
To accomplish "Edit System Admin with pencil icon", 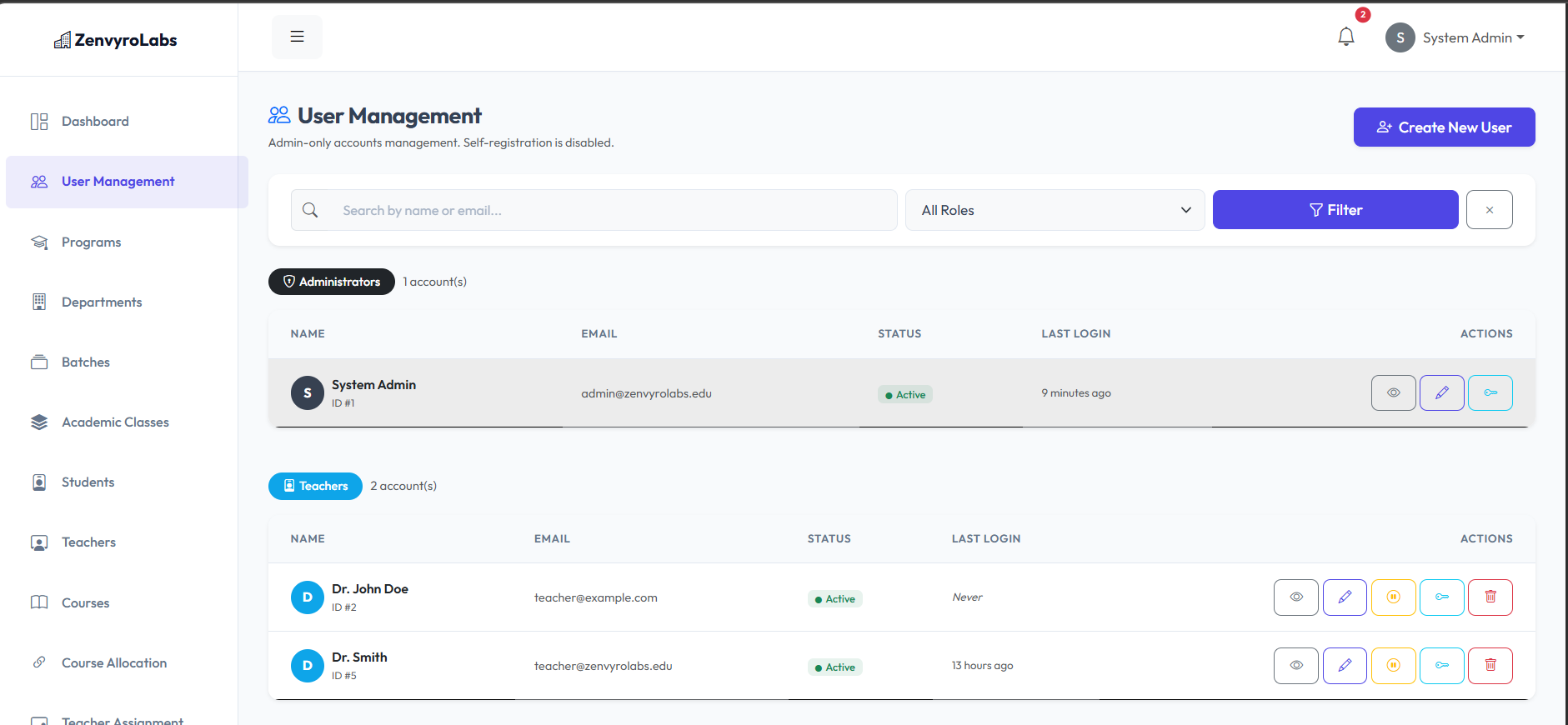I will 1441,393.
